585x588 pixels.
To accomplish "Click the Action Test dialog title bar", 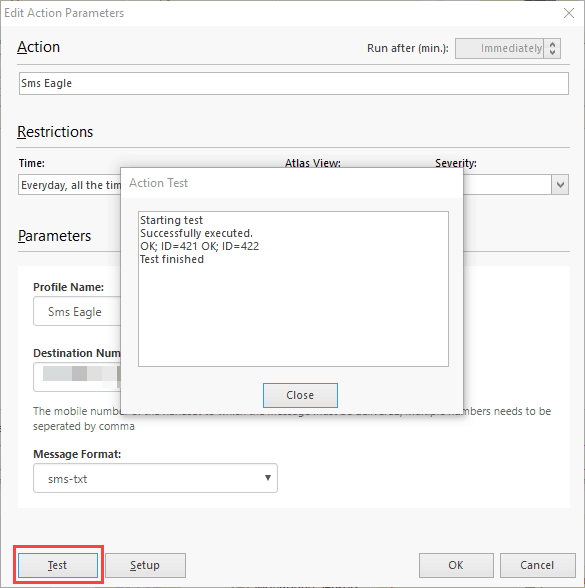I will point(292,183).
